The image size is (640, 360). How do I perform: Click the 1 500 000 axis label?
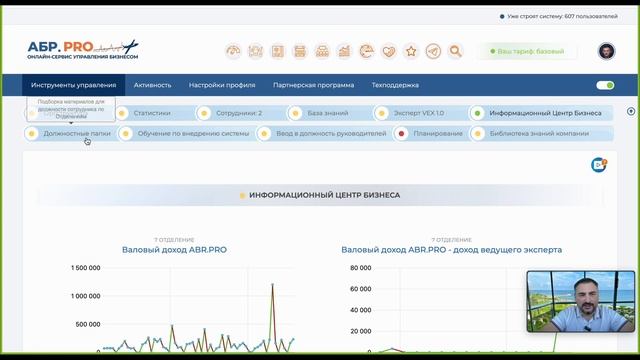pyautogui.click(x=85, y=268)
